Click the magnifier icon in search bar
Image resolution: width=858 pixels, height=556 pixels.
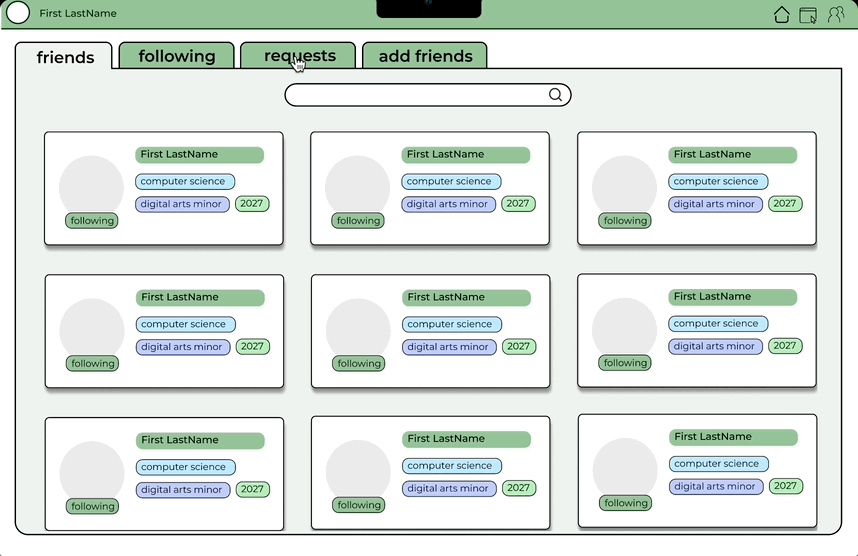(x=555, y=95)
